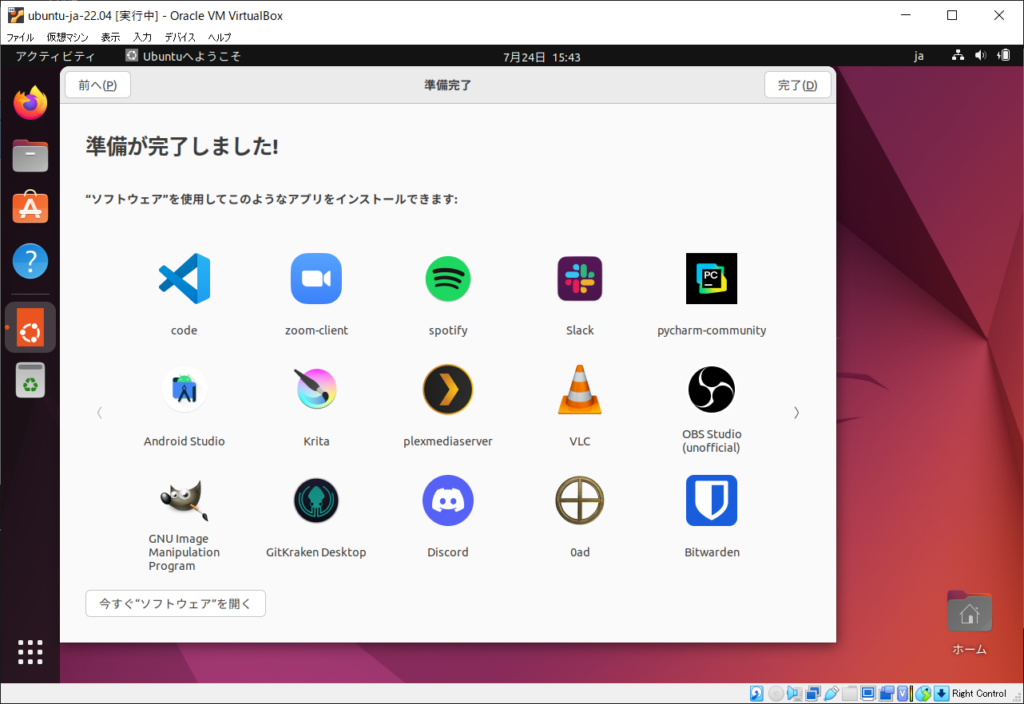Open the GNU Image Manipulation Program icon
This screenshot has width=1024, height=704.
pyautogui.click(x=184, y=500)
